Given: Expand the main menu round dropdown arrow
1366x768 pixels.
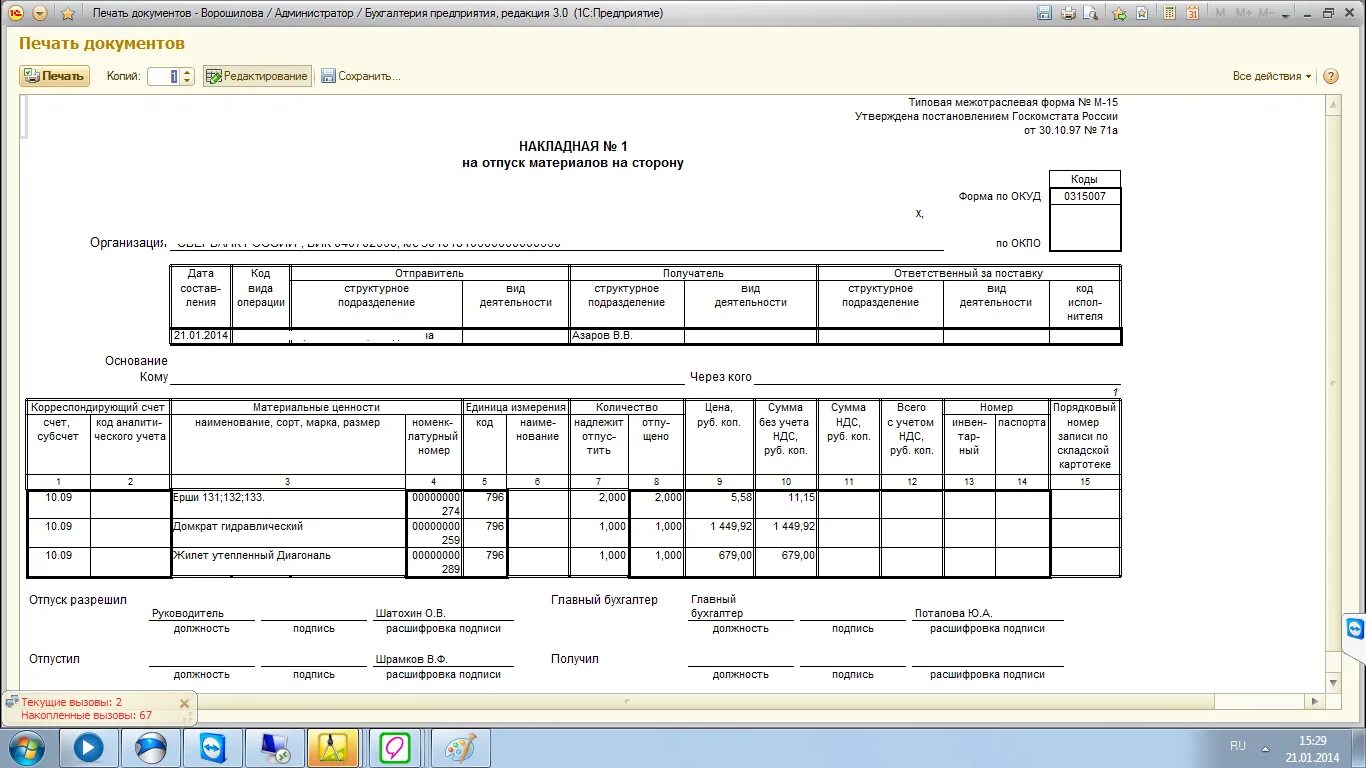Looking at the screenshot, I should [40, 13].
